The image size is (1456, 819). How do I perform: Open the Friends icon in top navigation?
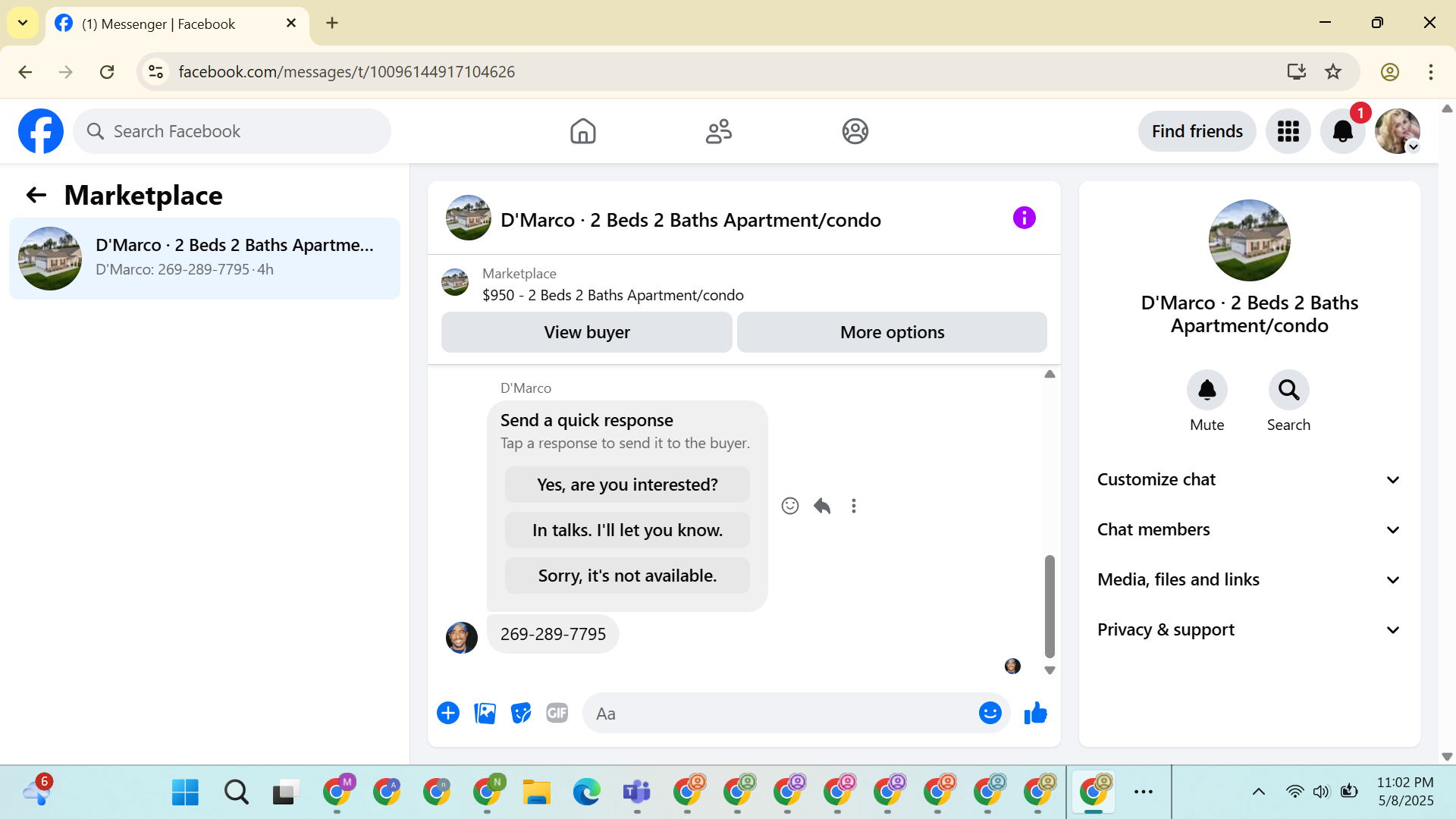718,131
